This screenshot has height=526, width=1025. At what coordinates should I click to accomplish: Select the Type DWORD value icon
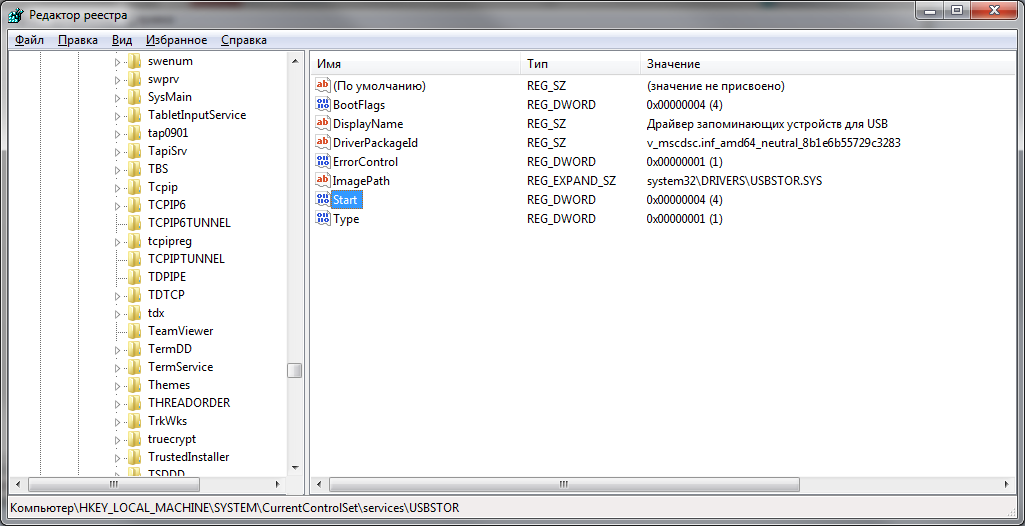(323, 218)
